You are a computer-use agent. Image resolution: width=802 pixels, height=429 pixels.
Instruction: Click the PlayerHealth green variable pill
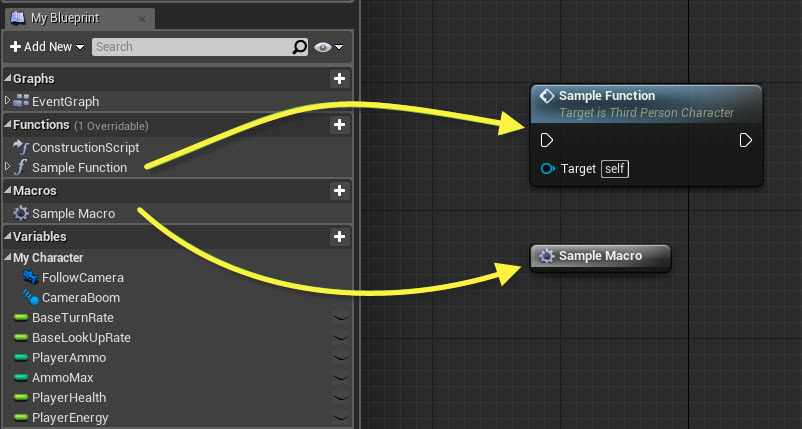(21, 397)
